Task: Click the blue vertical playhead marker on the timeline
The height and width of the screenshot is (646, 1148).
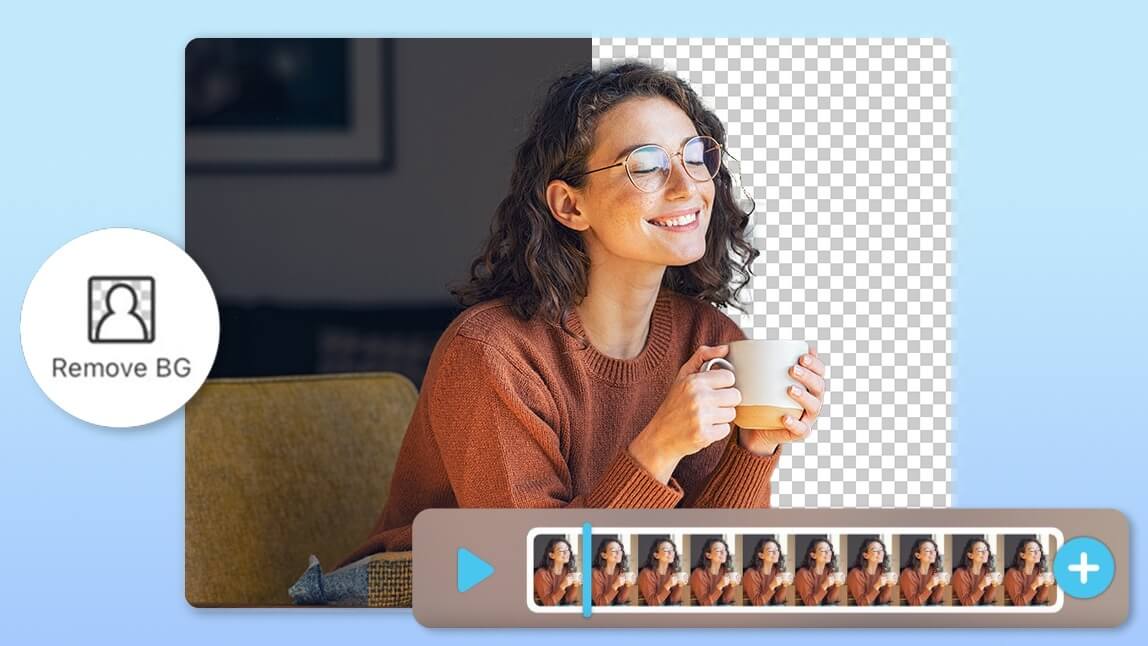Action: coord(587,570)
